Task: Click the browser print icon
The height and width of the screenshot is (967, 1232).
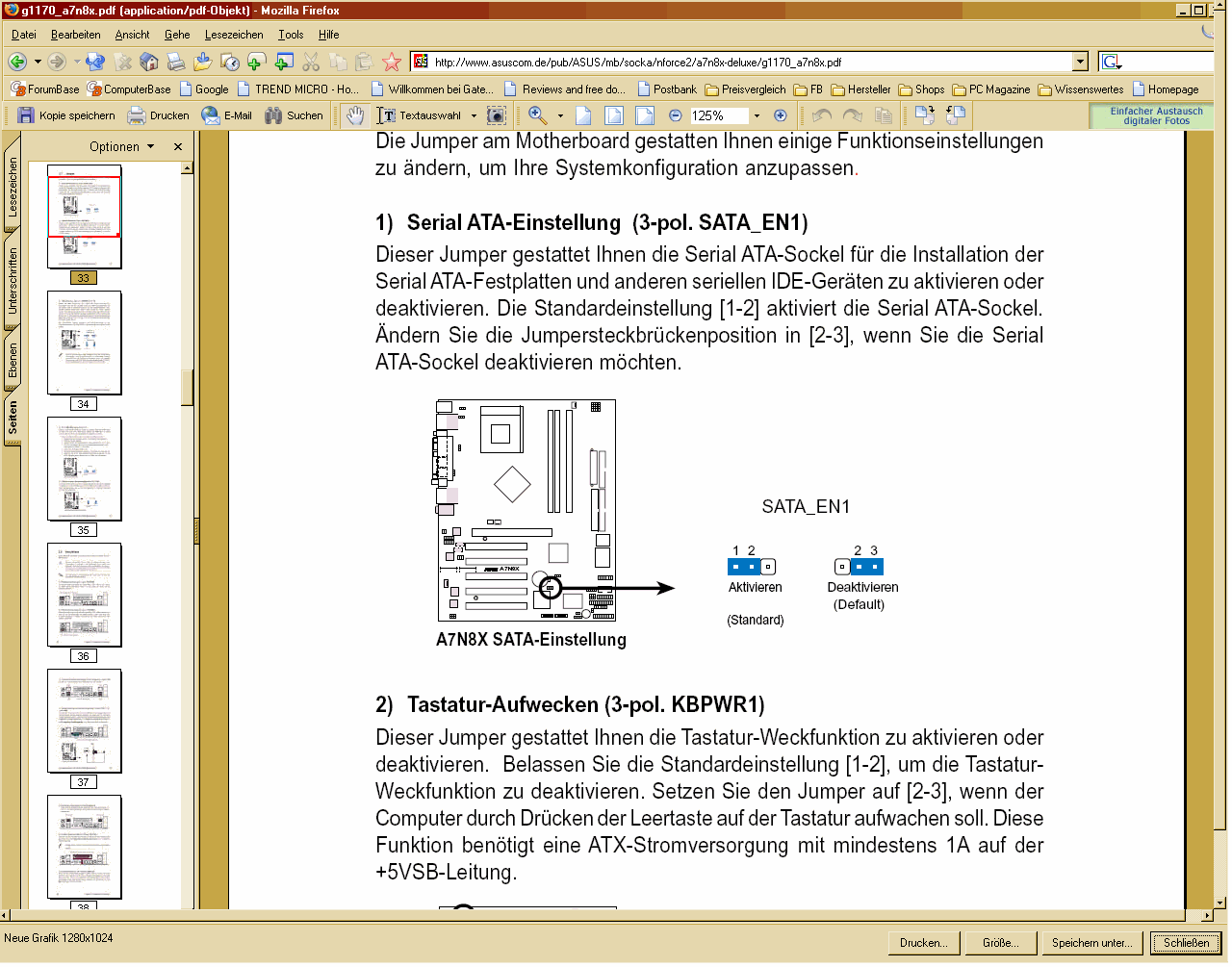Action: coord(175,62)
